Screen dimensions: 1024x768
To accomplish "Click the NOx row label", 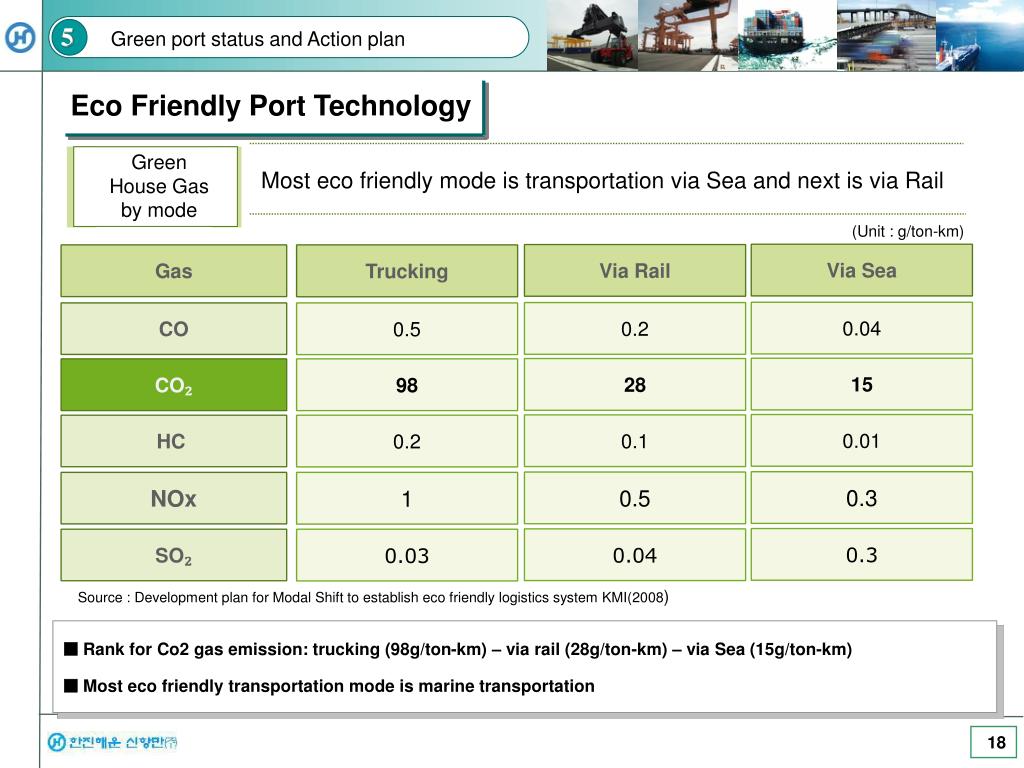I will [x=174, y=498].
